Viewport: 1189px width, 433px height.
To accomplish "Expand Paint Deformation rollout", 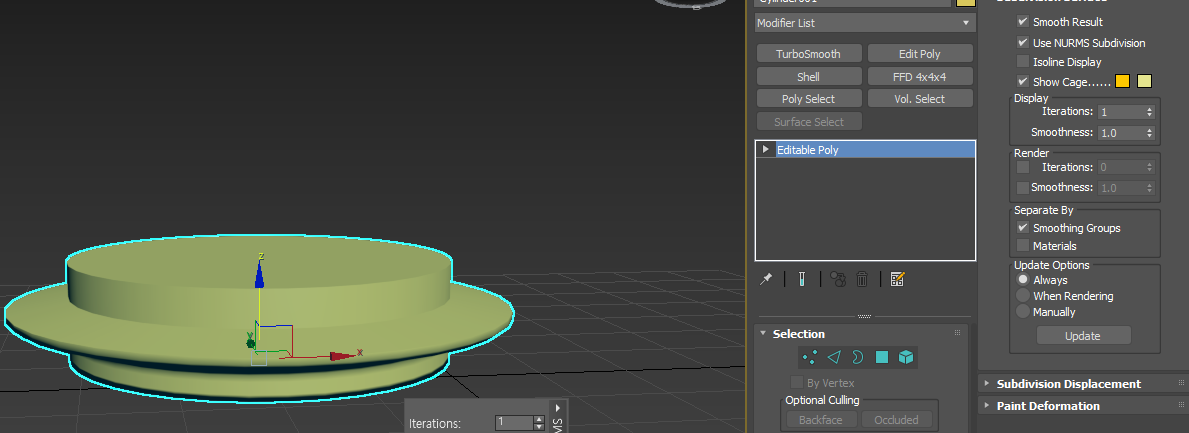I will point(987,406).
